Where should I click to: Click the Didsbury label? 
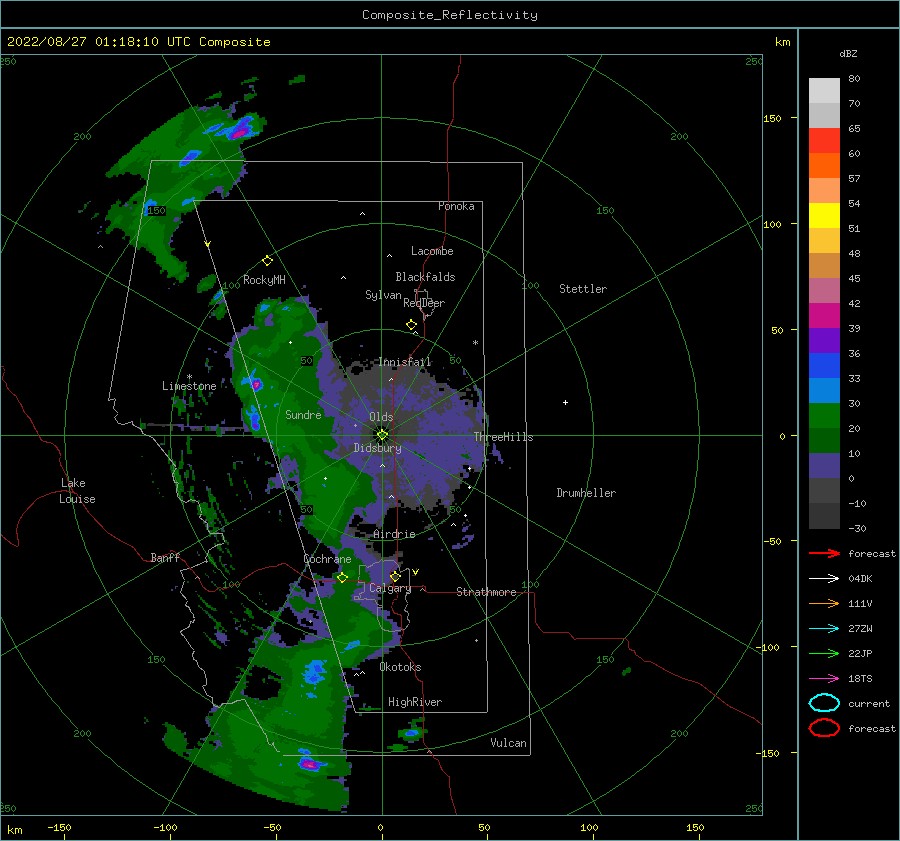pyautogui.click(x=377, y=448)
